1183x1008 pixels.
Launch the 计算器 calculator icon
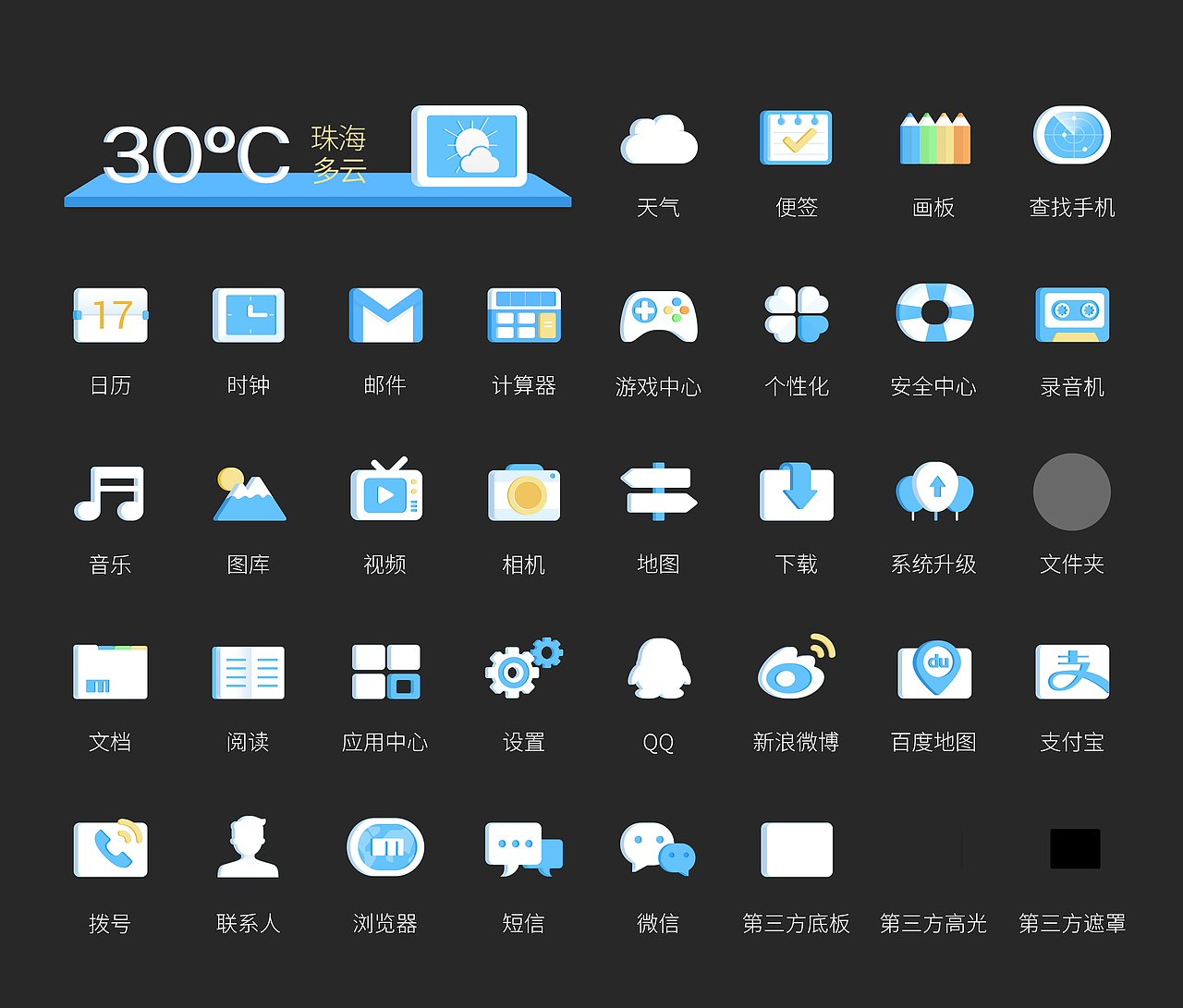(x=524, y=315)
